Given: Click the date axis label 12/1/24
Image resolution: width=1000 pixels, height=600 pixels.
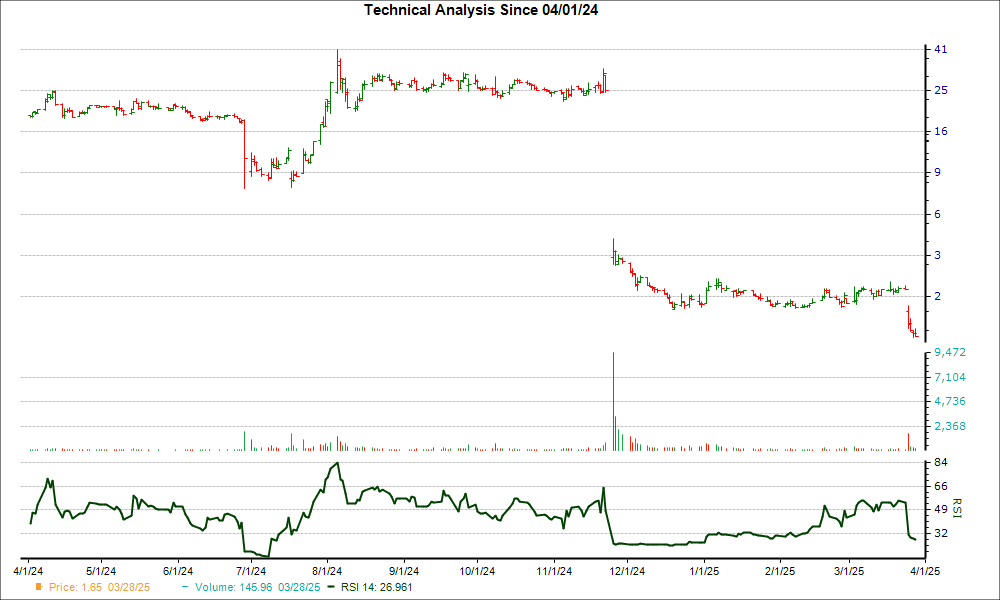Looking at the screenshot, I should coord(627,571).
